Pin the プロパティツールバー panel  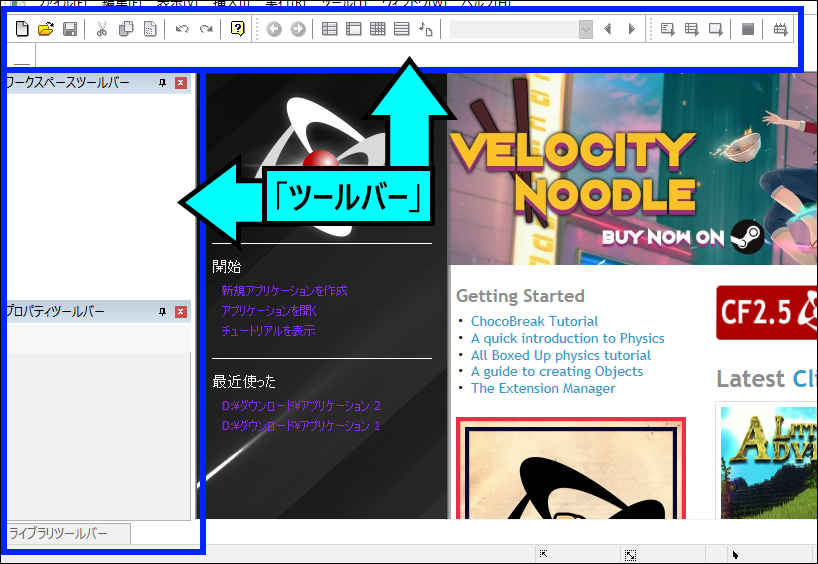click(162, 311)
